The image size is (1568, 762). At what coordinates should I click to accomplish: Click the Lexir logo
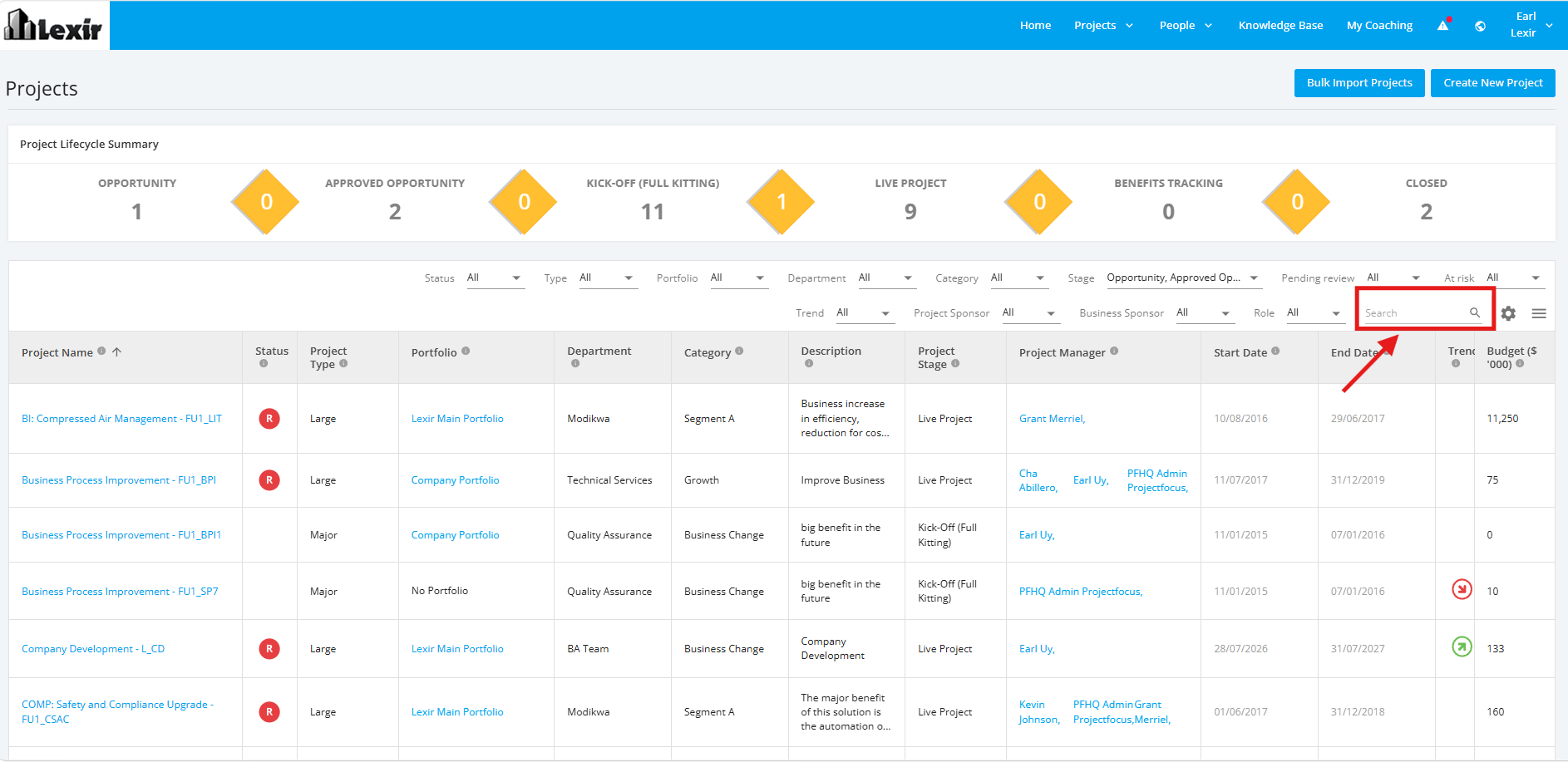(x=54, y=25)
